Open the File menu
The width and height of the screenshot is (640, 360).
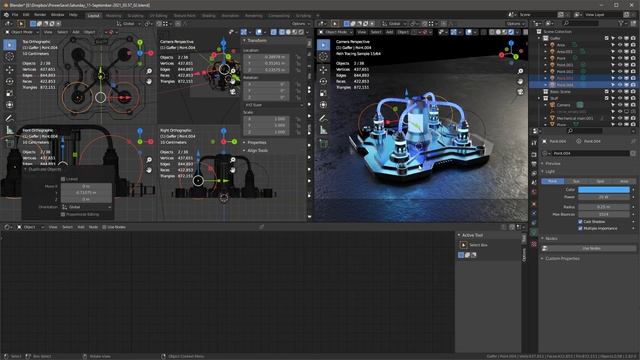15,15
